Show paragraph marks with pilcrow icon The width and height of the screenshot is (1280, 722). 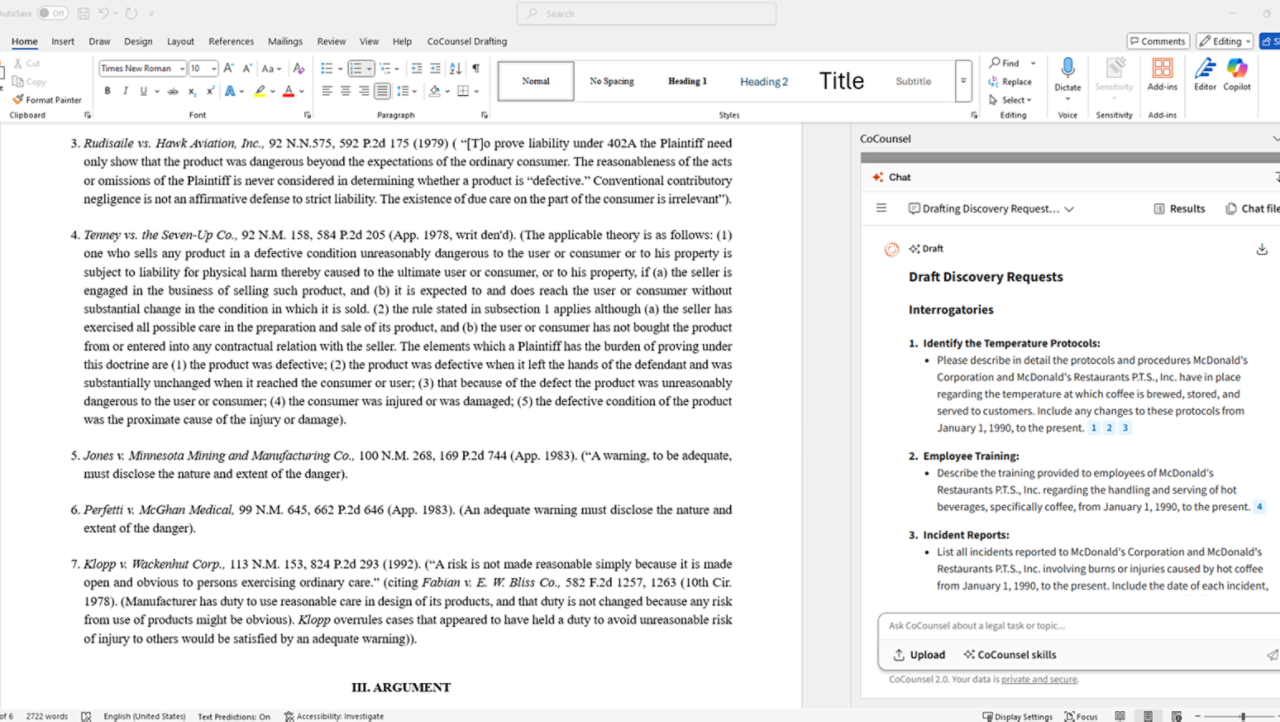pyautogui.click(x=476, y=68)
